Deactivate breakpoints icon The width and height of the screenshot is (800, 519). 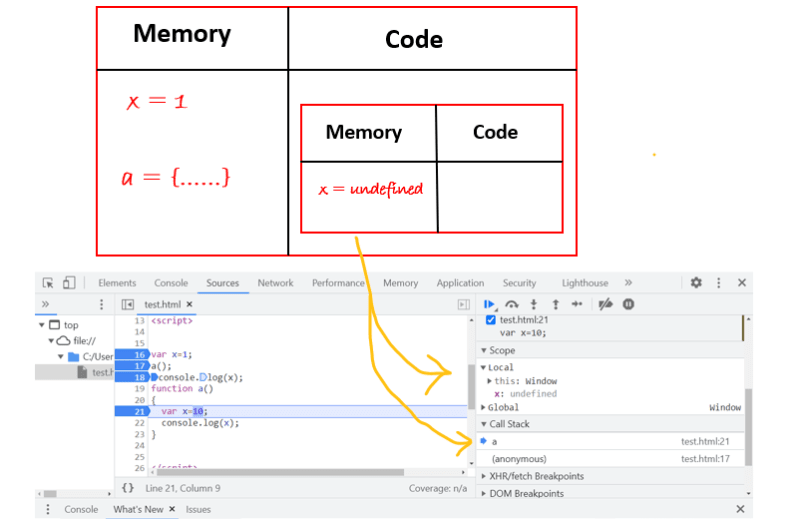pyautogui.click(x=605, y=305)
